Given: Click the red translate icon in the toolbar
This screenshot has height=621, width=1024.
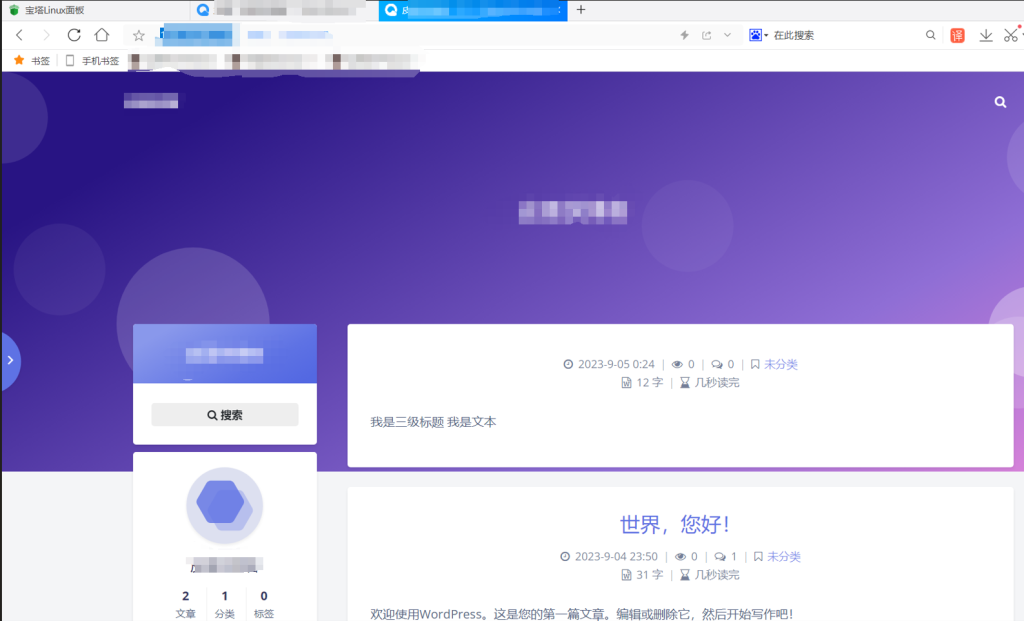Looking at the screenshot, I should [957, 35].
